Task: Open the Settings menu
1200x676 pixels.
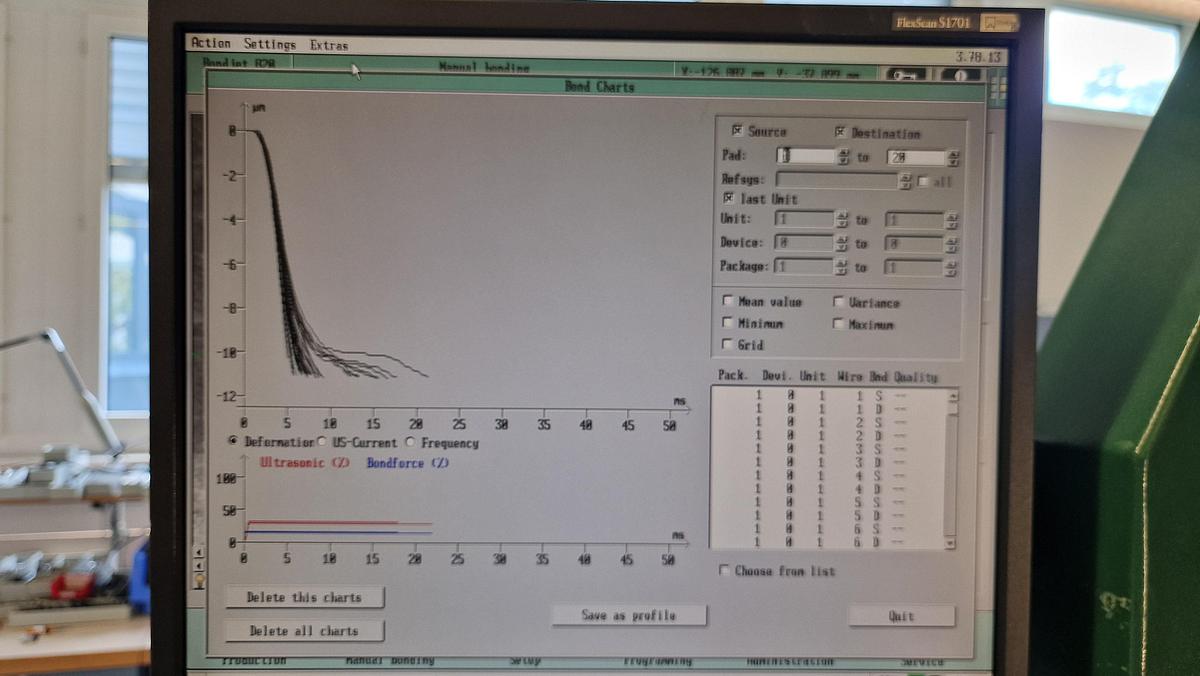Action: click(270, 44)
